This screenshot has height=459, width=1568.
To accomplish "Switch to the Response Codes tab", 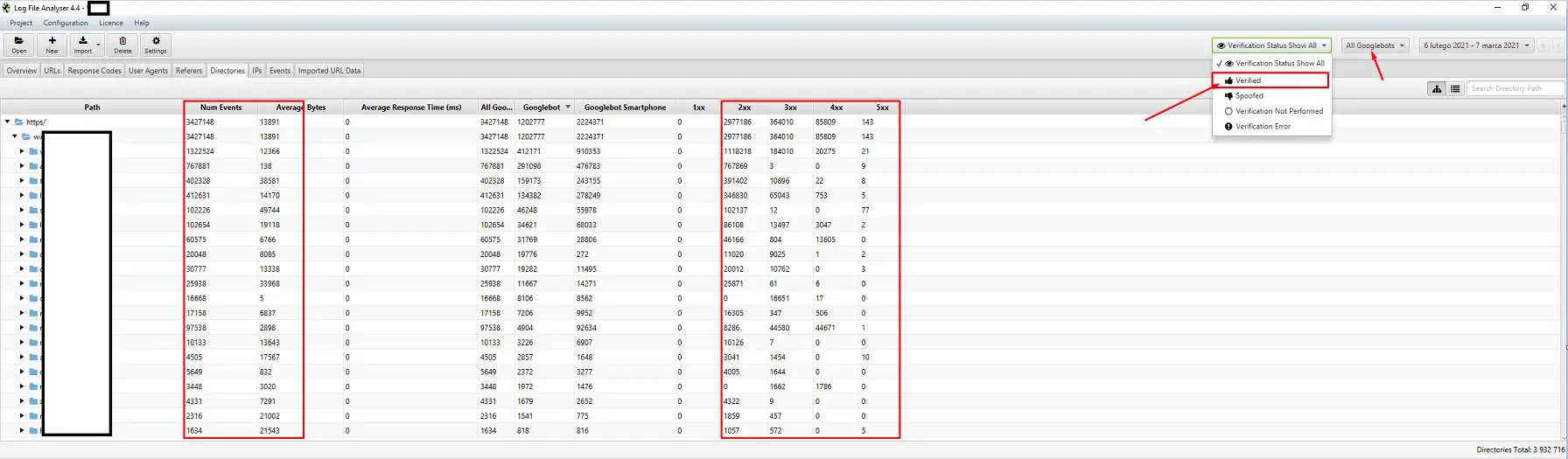I will tap(94, 71).
